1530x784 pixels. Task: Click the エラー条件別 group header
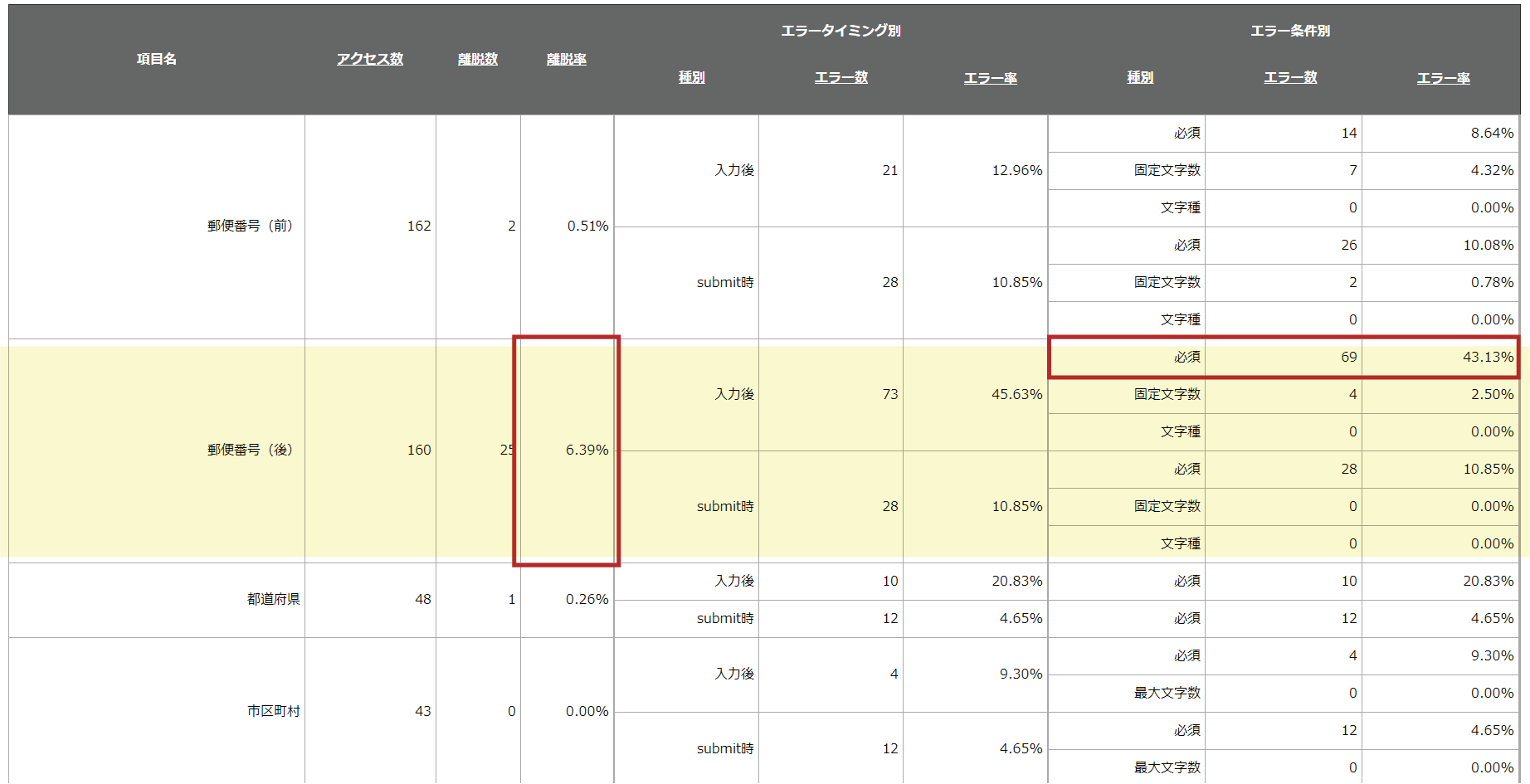[1290, 31]
